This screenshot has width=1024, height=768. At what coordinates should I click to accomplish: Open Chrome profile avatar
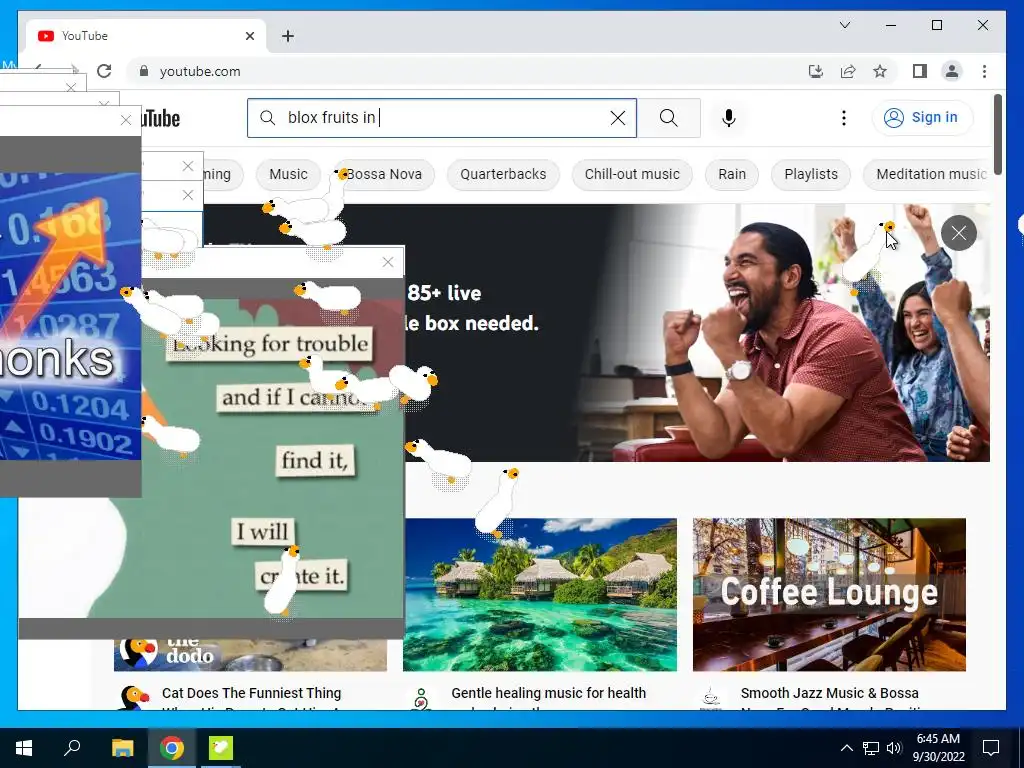click(x=952, y=71)
